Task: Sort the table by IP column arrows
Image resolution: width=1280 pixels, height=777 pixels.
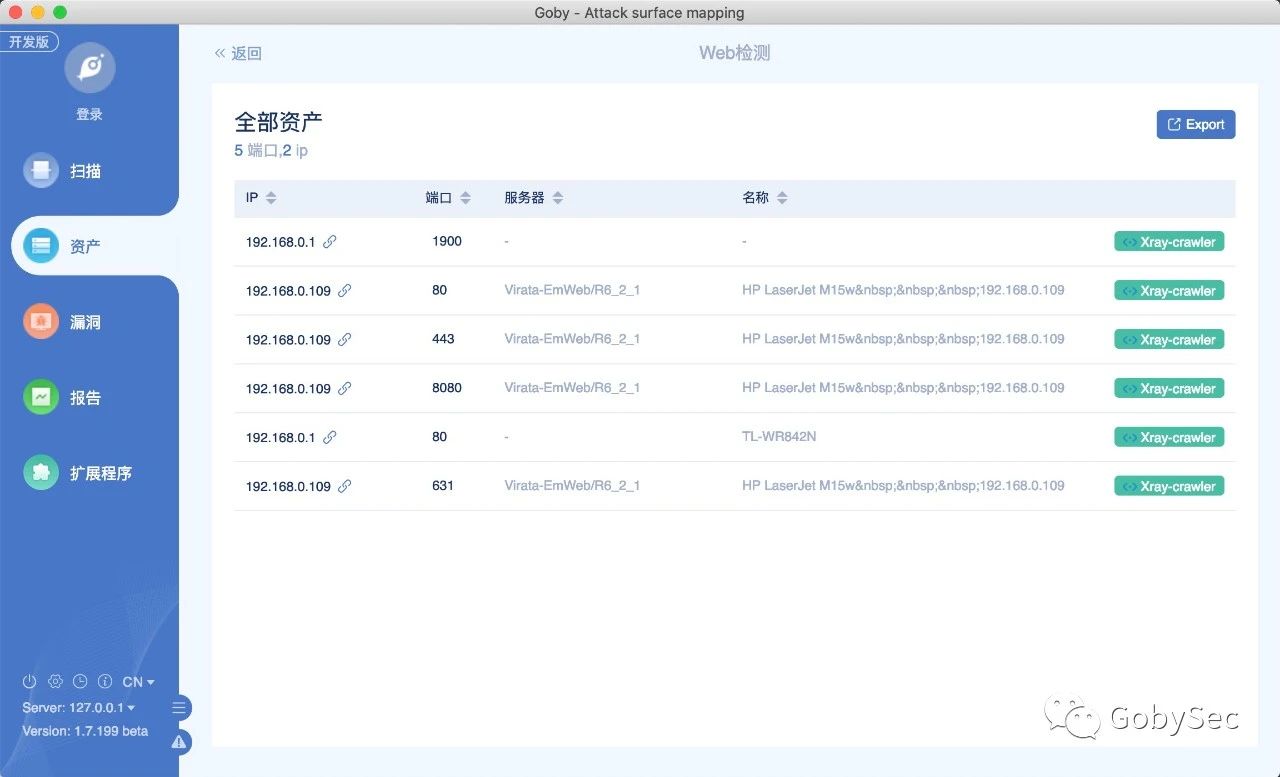Action: (x=271, y=198)
